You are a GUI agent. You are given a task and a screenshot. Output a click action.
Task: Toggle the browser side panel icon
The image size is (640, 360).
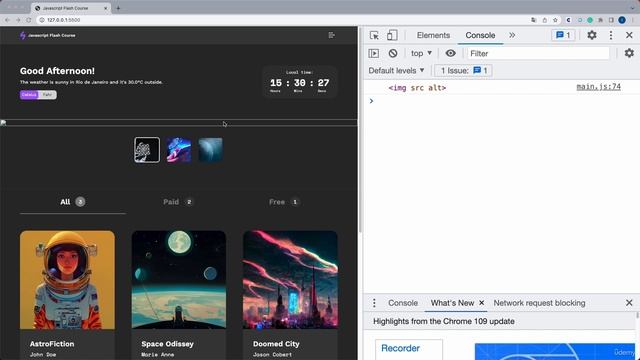click(x=611, y=20)
